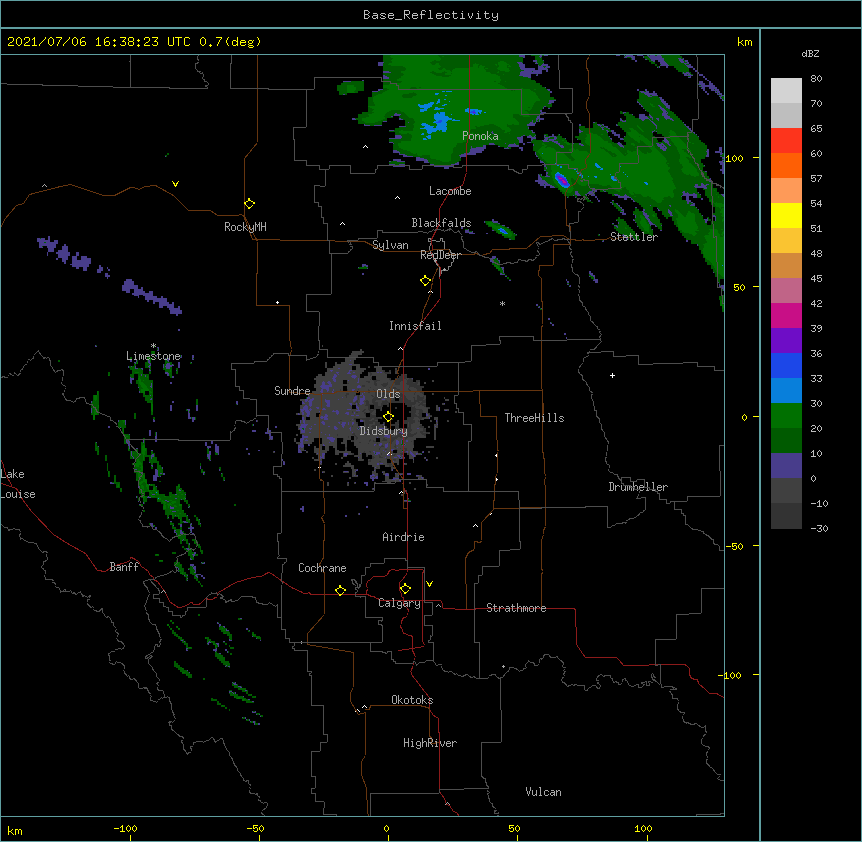
Task: Click the gray clutter echo west of Olds
Action: tap(341, 407)
